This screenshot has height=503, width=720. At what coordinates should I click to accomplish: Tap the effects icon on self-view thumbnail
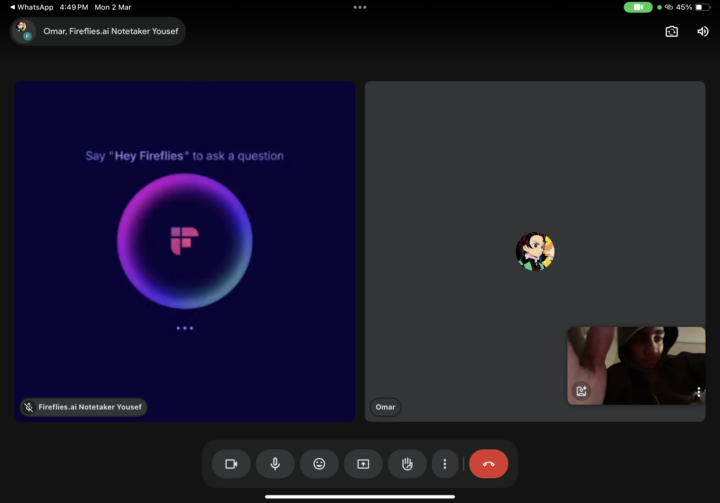pos(581,391)
